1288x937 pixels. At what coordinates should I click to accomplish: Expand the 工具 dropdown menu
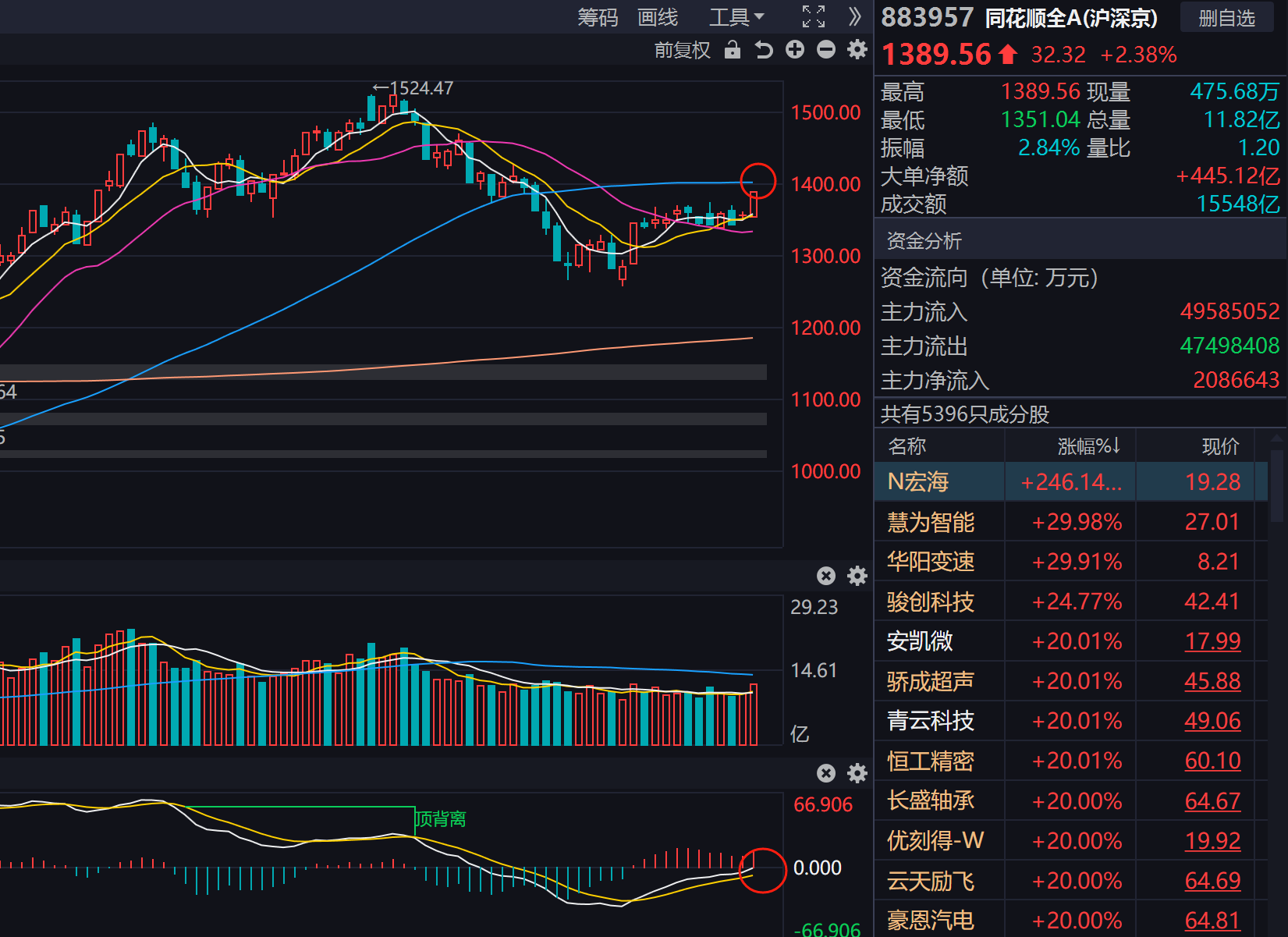coord(736,17)
